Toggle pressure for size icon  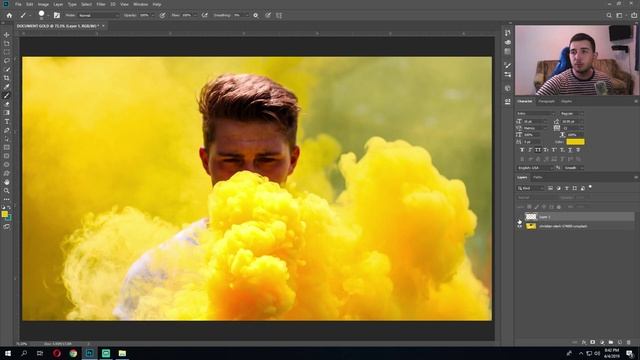click(268, 15)
